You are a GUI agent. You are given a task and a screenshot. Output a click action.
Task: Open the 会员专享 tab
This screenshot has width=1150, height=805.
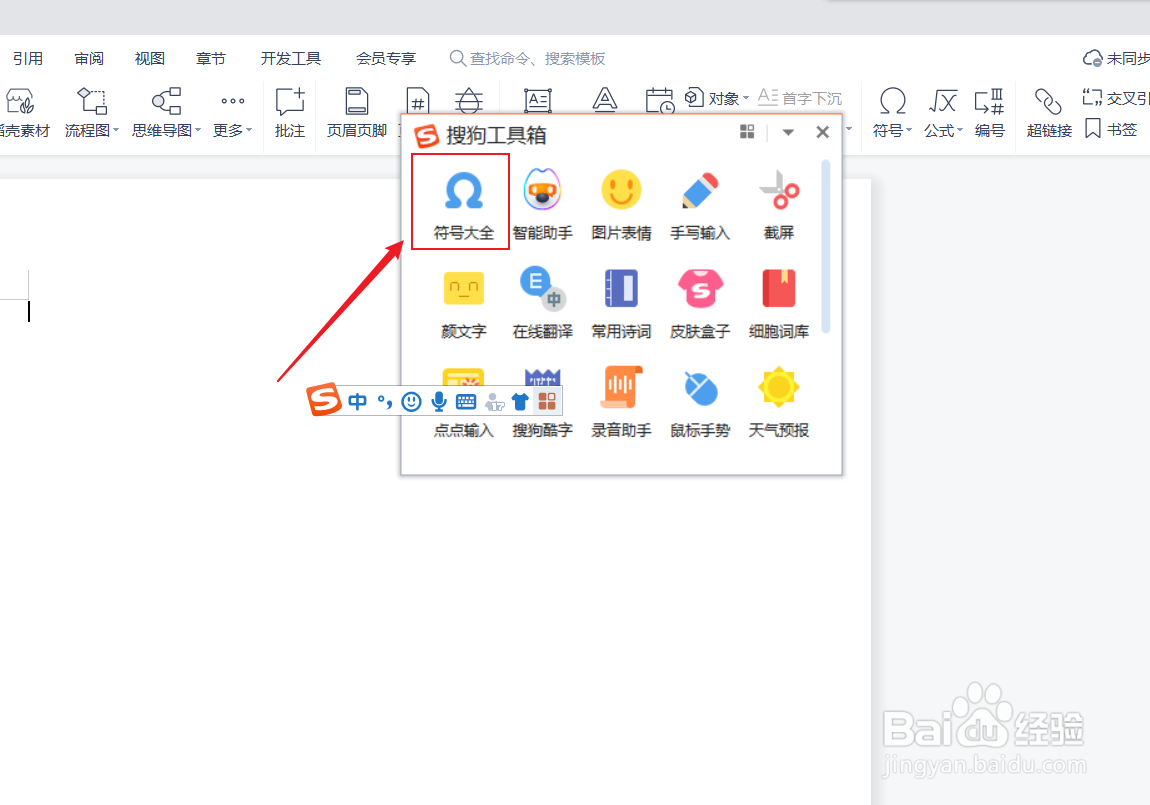386,59
